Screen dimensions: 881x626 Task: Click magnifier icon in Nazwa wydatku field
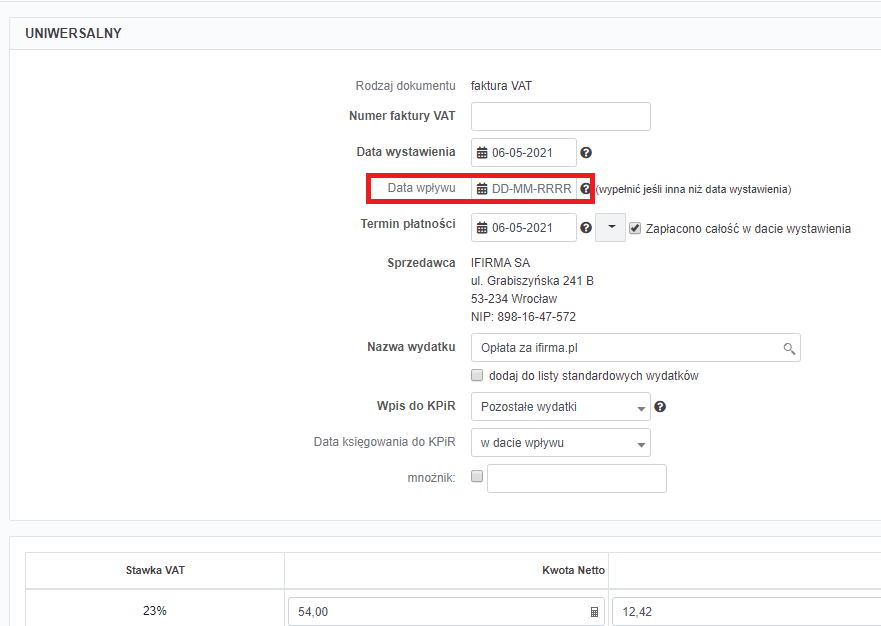[789, 348]
